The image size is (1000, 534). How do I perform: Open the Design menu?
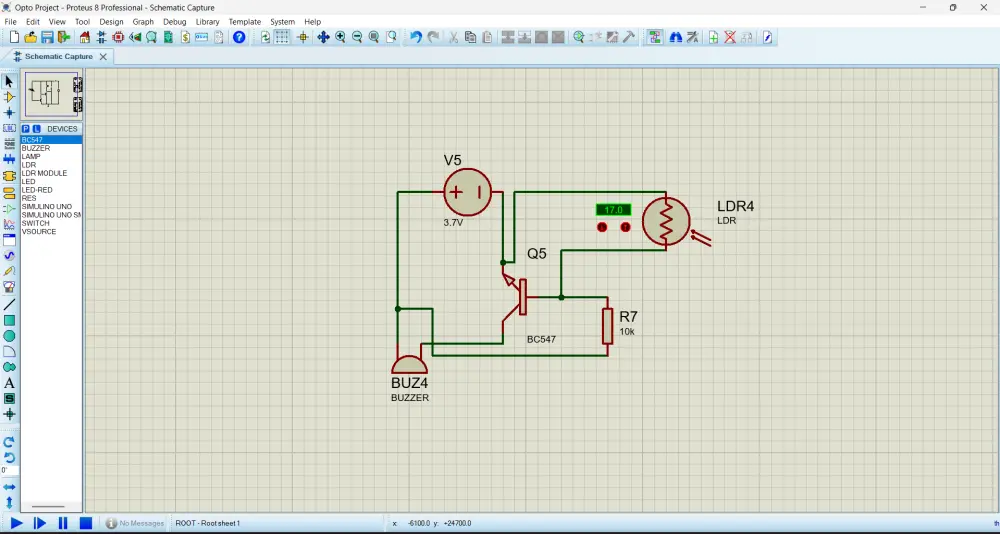pyautogui.click(x=111, y=22)
